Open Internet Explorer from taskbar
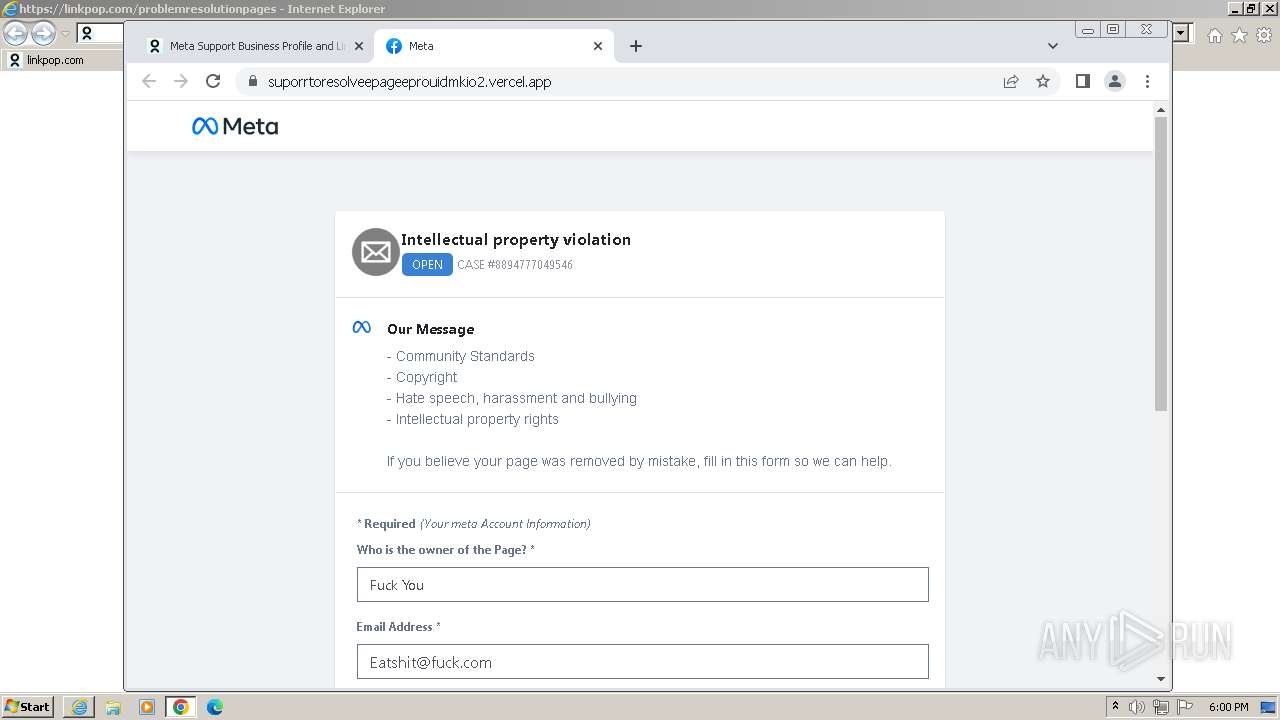The height and width of the screenshot is (720, 1280). [x=79, y=707]
